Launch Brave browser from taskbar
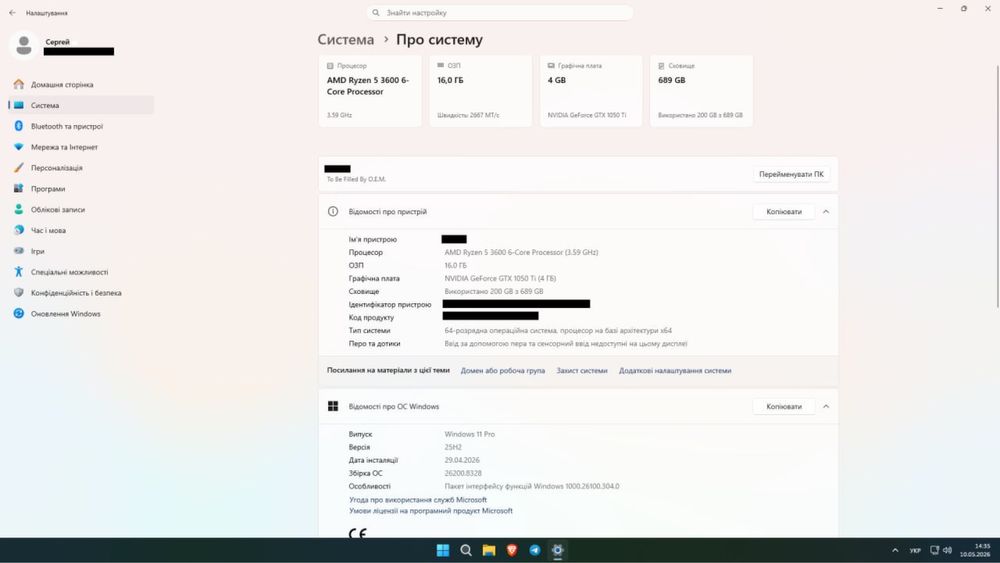The image size is (1000, 563). point(511,550)
